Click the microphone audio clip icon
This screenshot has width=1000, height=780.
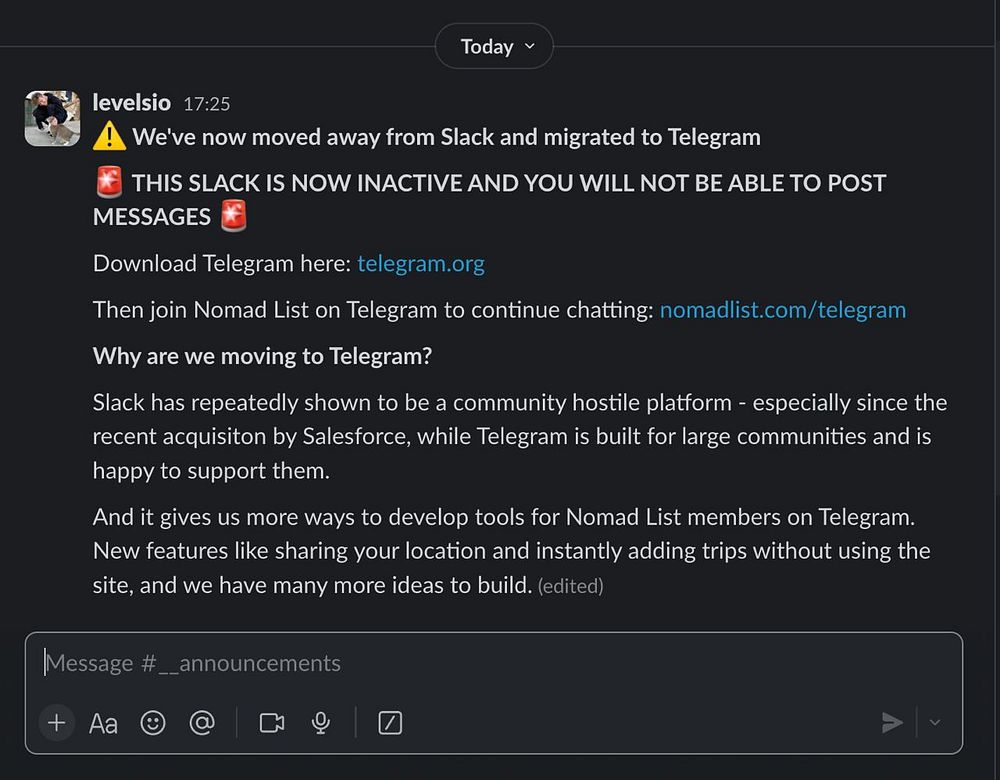(321, 722)
